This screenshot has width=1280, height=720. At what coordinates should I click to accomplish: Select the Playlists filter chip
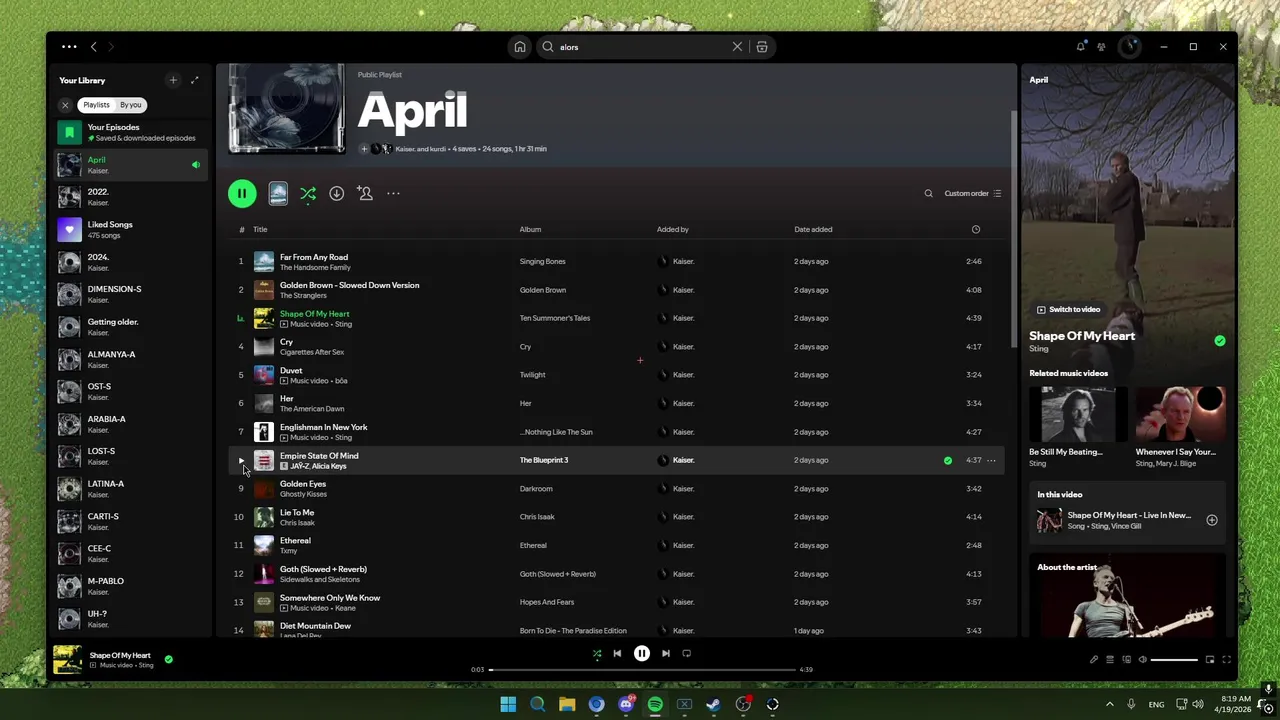96,105
